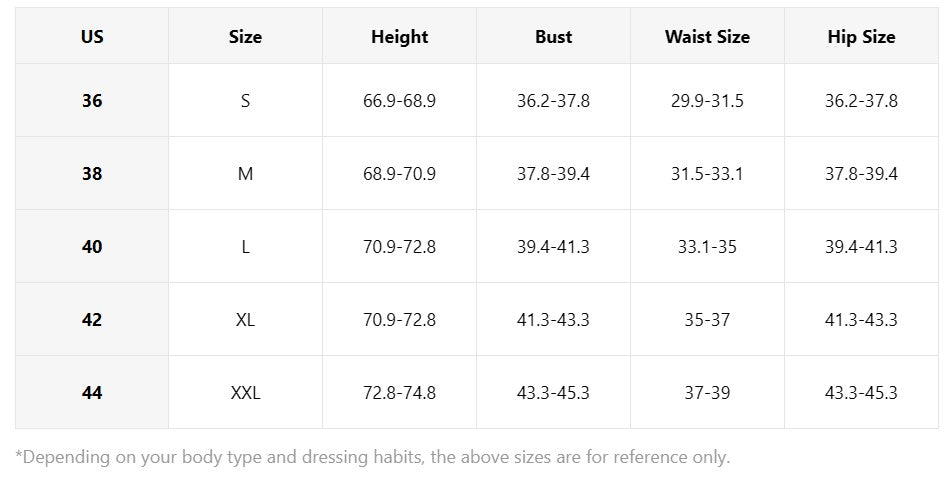The height and width of the screenshot is (477, 948).
Task: Click waist value 33.1-35
Action: (707, 247)
